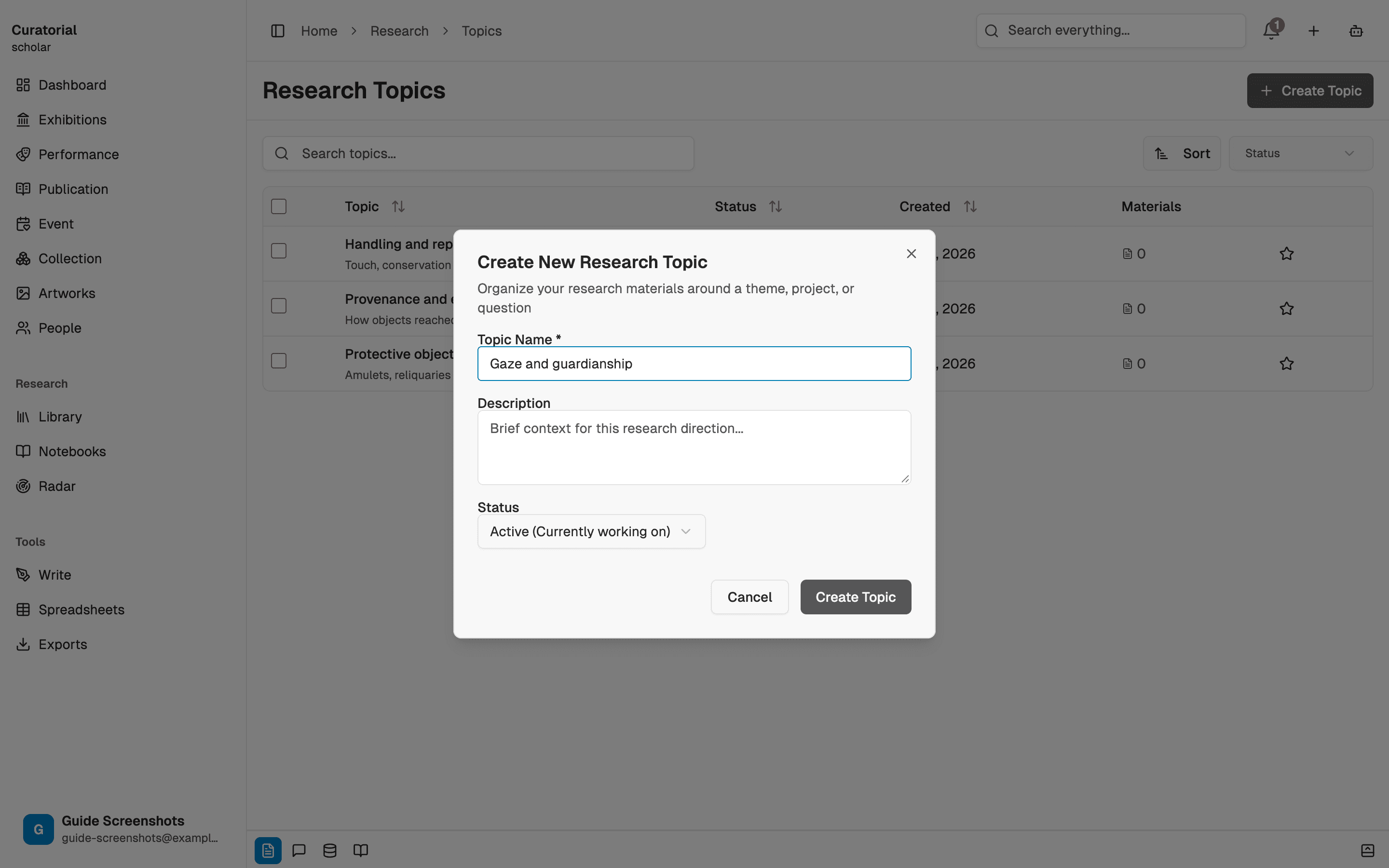Image resolution: width=1389 pixels, height=868 pixels.
Task: Open the book icon in bottom bar
Action: click(360, 850)
